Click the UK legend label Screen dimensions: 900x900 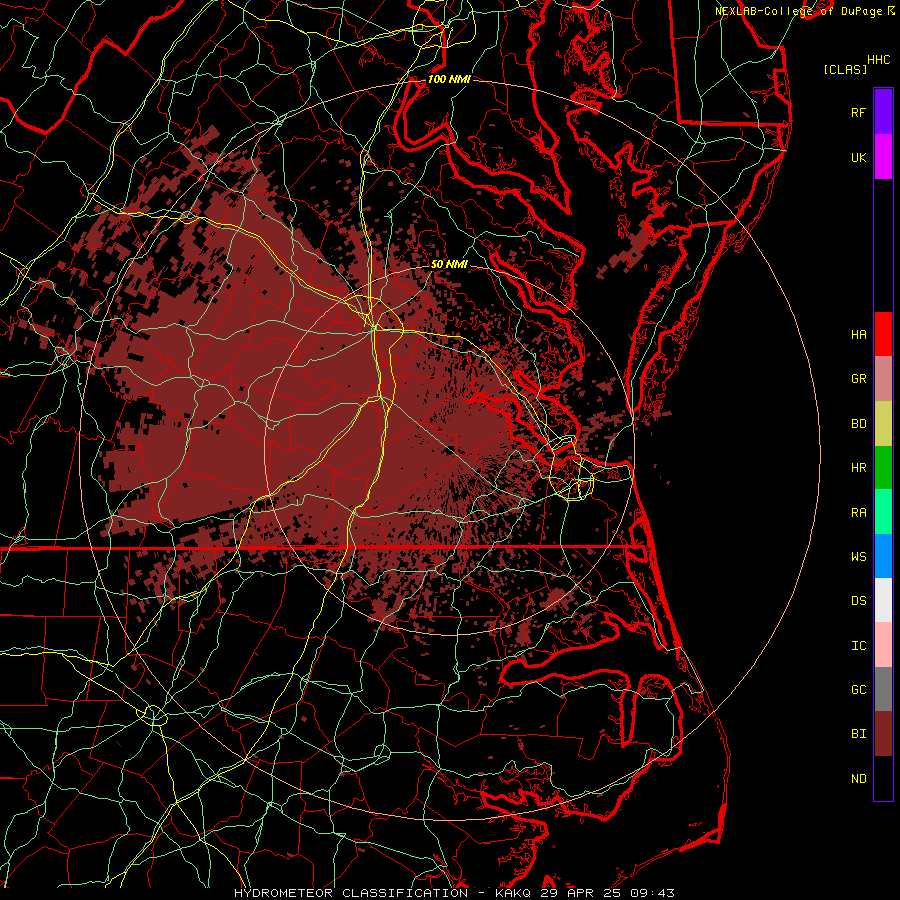pos(858,157)
